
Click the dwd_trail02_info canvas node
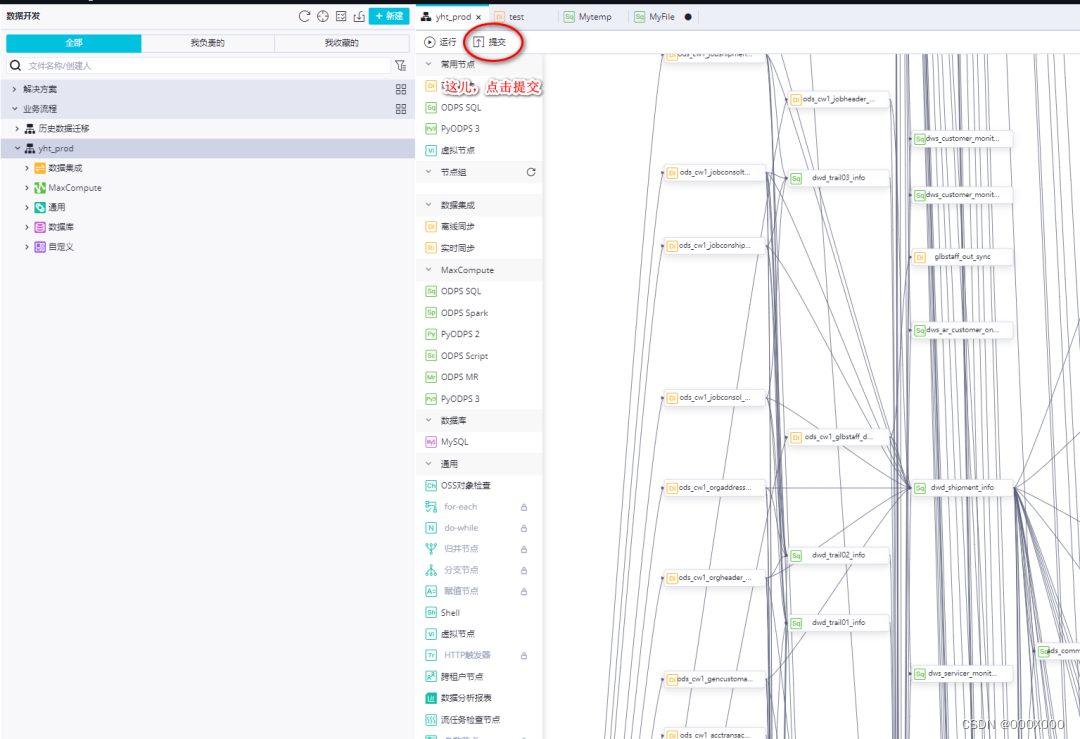click(838, 555)
